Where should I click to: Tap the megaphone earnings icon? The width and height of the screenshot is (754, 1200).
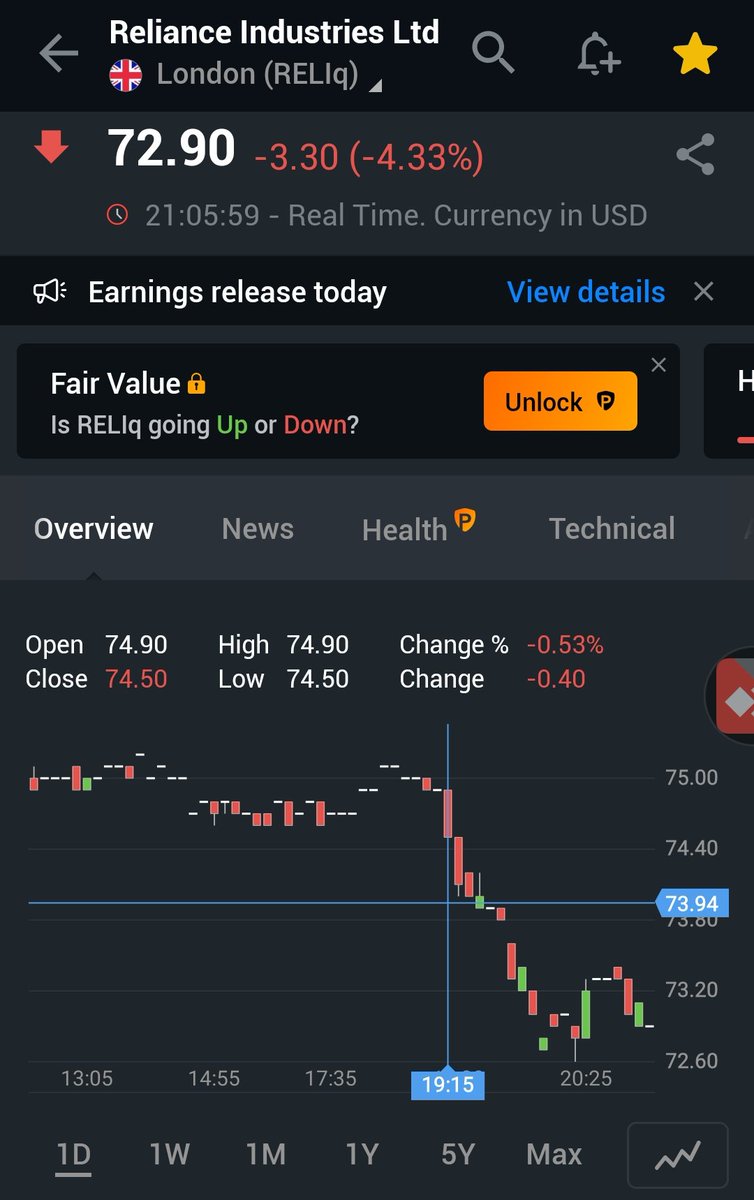tap(50, 292)
